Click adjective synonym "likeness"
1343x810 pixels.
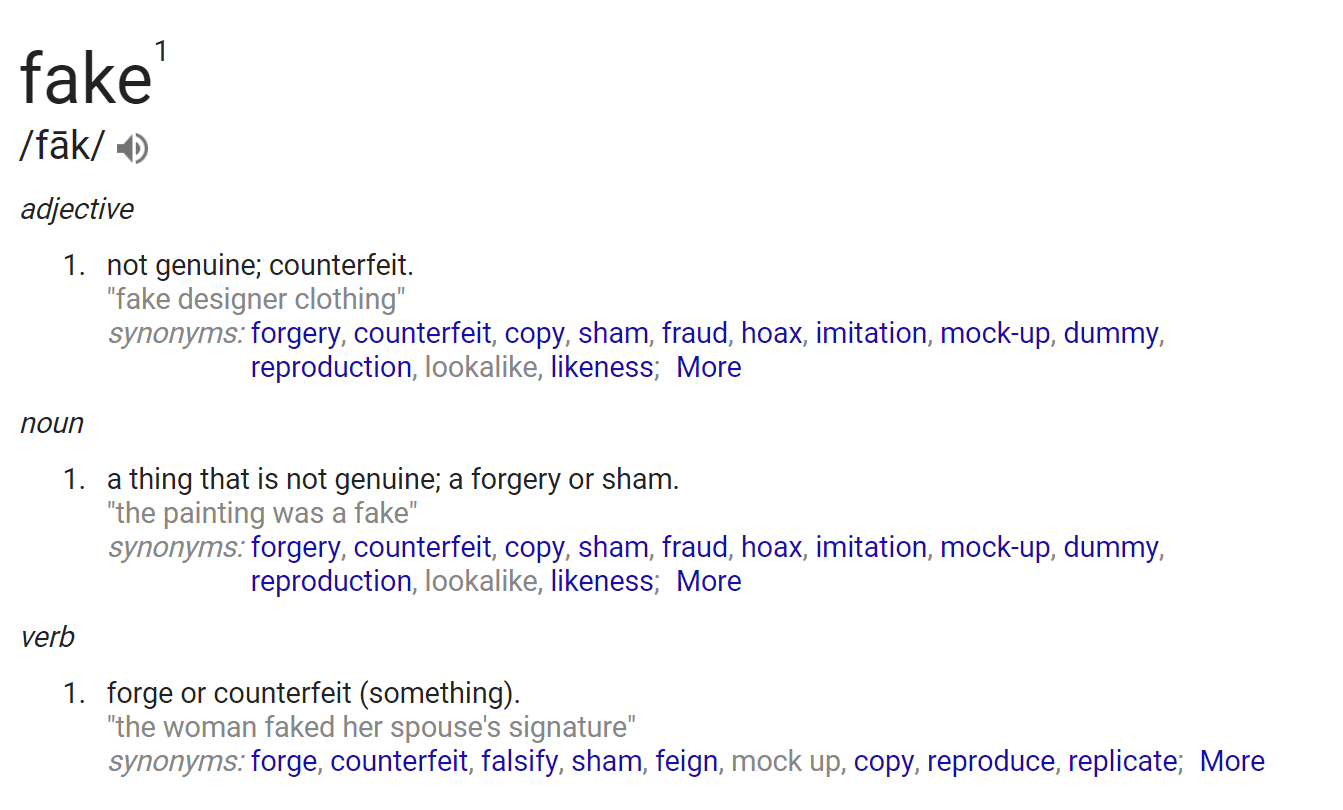601,367
